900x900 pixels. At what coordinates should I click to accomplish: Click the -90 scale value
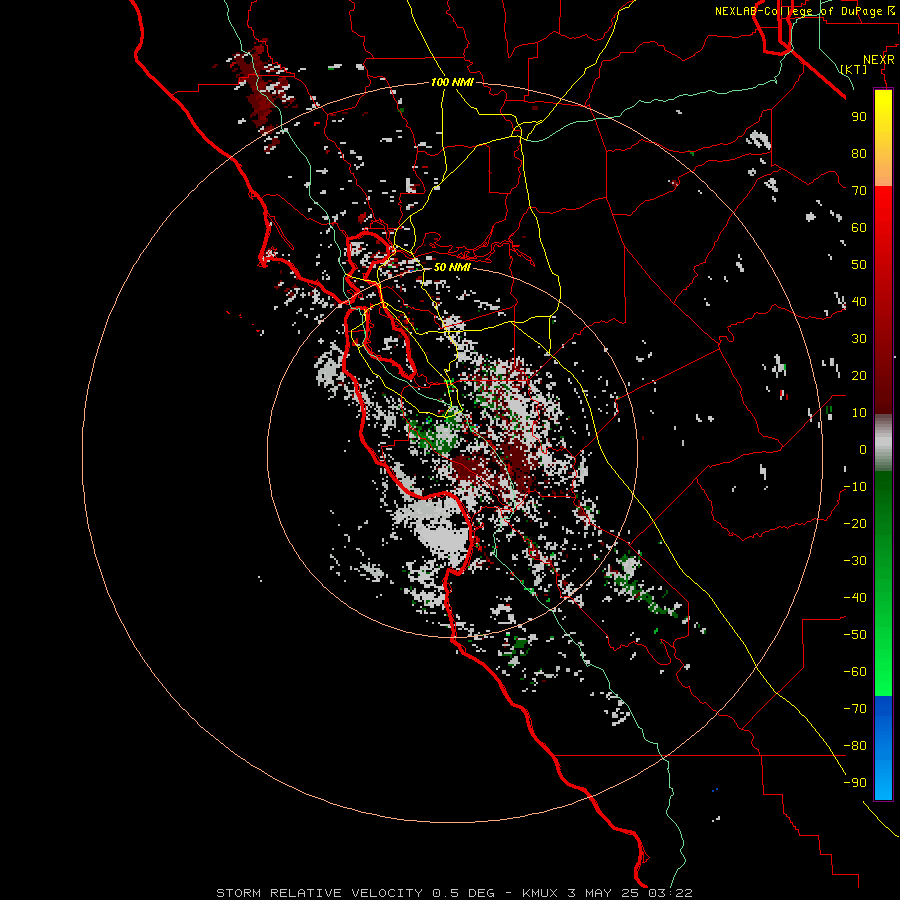(x=855, y=783)
